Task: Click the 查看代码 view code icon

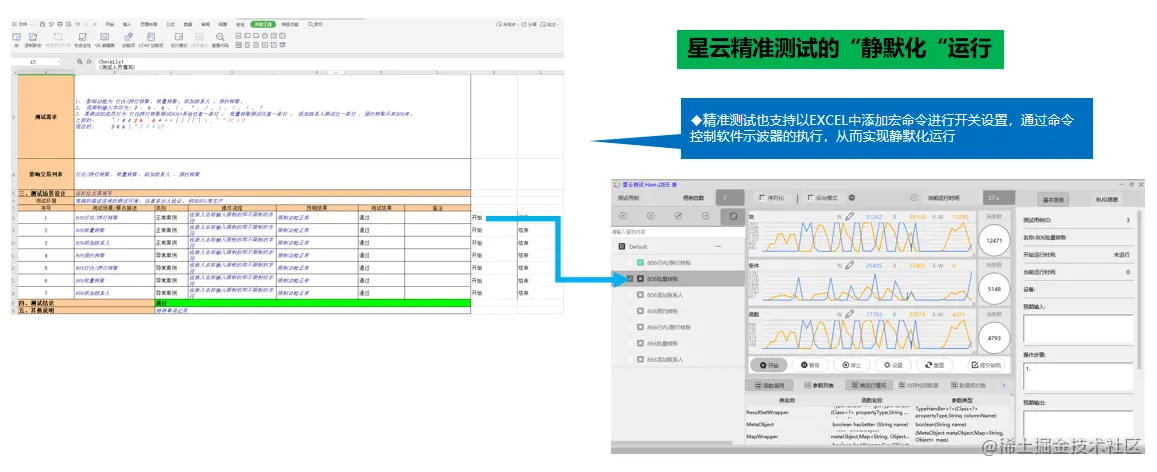Action: pos(220,39)
